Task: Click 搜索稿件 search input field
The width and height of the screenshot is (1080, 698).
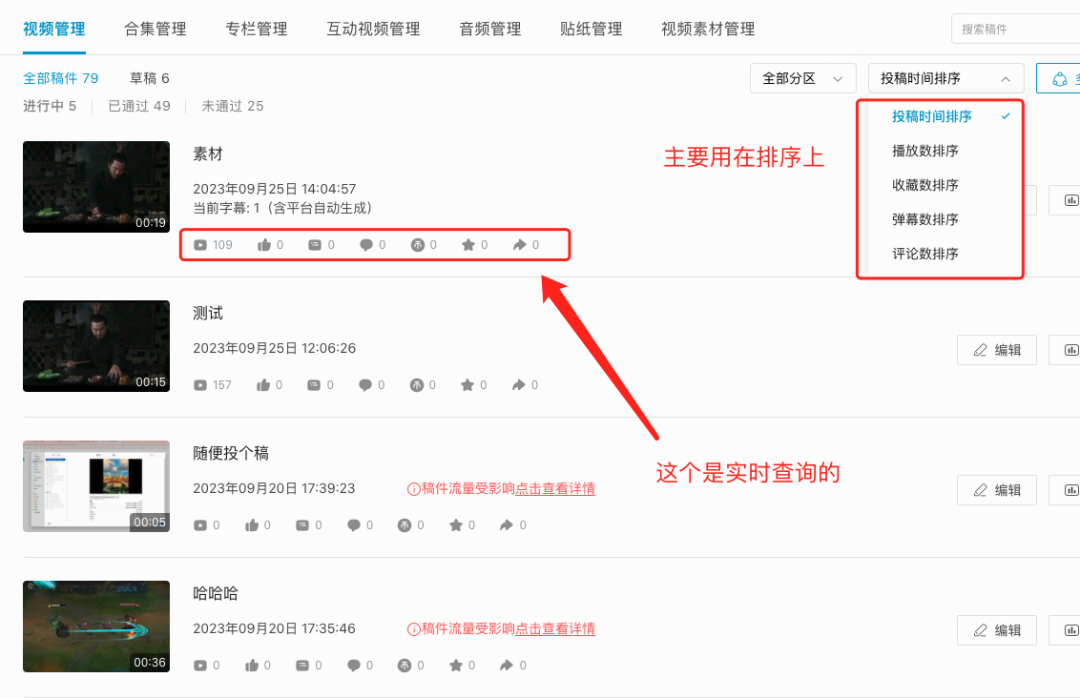Action: tap(1015, 29)
